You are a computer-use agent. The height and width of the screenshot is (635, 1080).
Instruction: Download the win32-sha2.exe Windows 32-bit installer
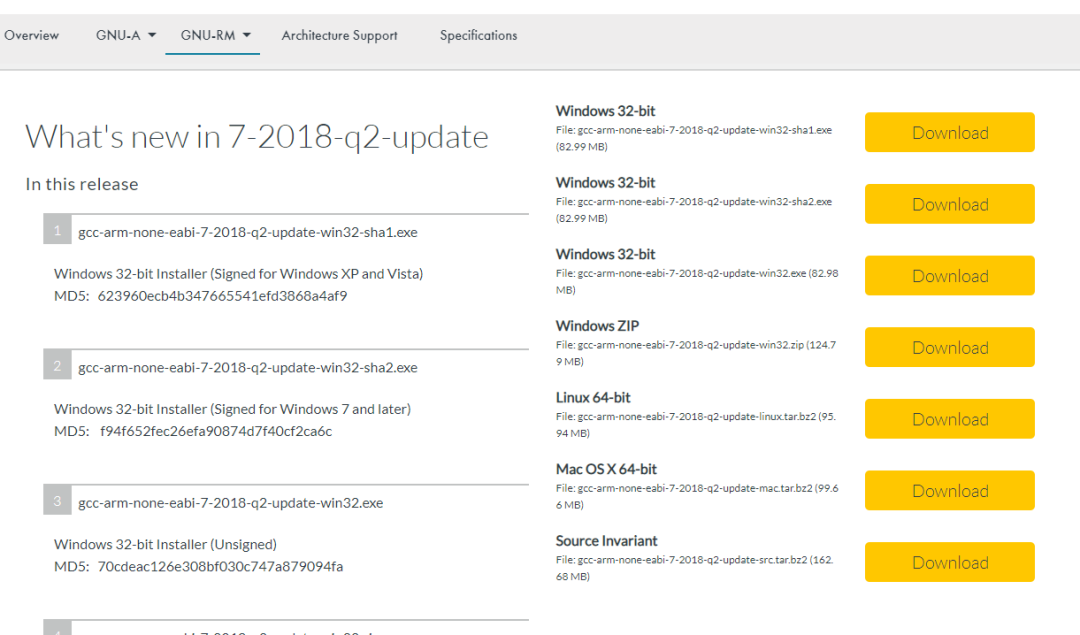[950, 204]
